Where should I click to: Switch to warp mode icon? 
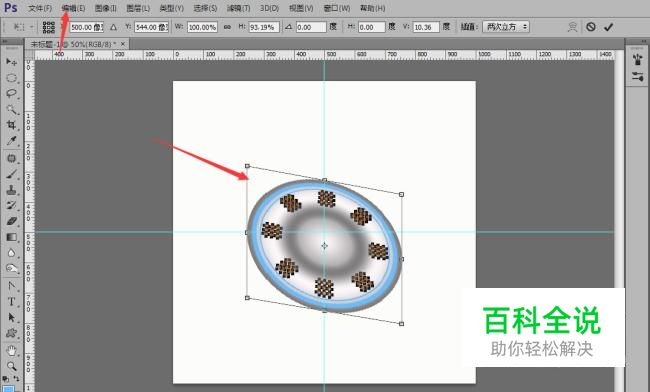572,27
